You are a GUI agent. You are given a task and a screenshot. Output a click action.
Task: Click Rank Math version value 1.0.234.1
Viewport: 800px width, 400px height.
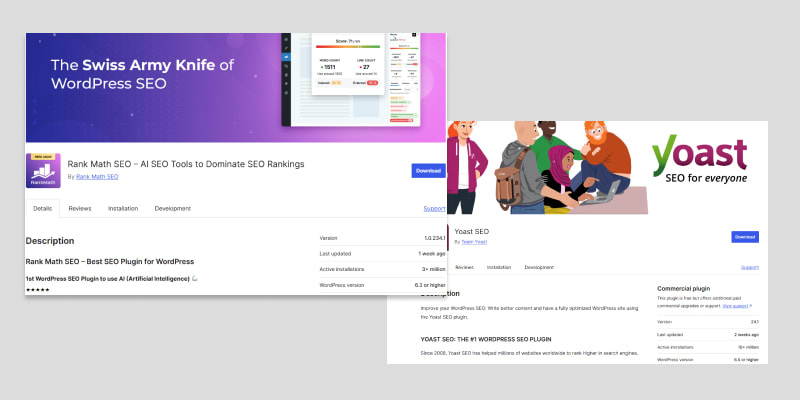[435, 238]
